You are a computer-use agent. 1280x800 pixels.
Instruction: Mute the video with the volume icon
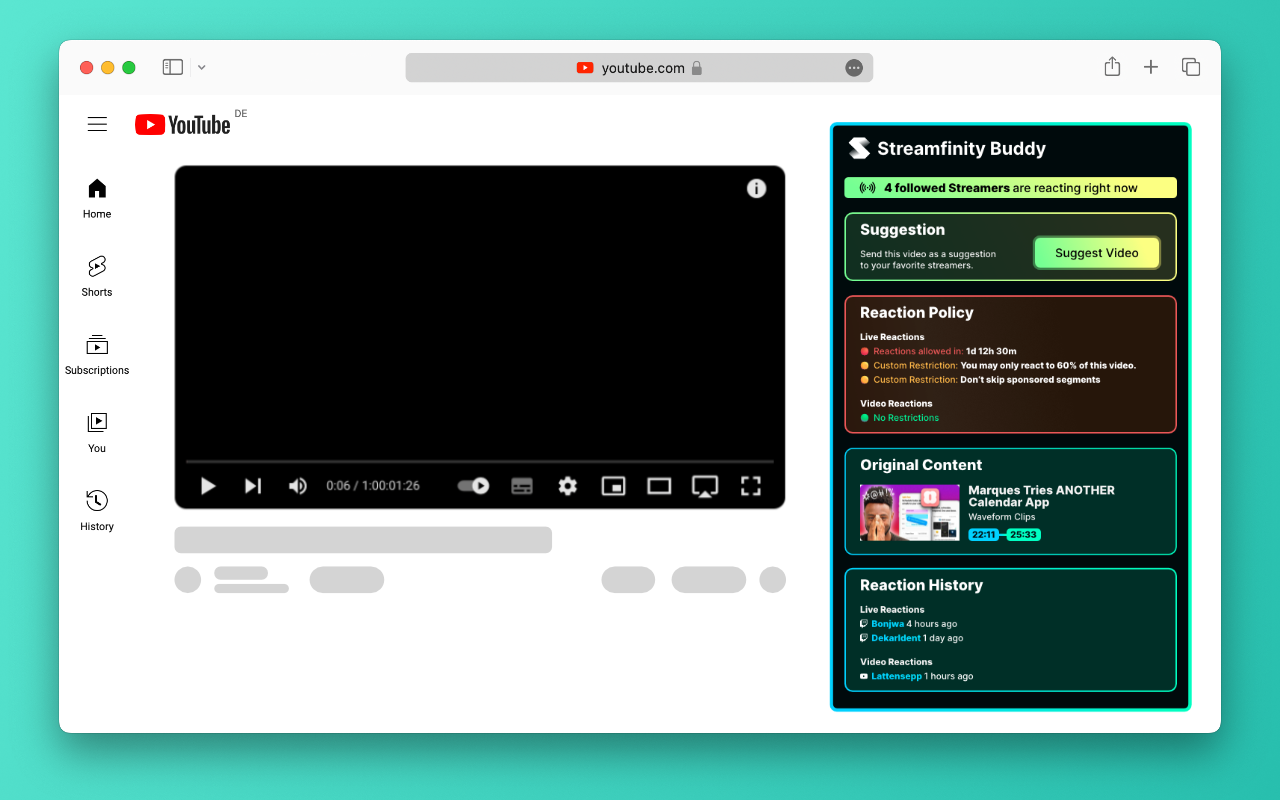point(297,486)
